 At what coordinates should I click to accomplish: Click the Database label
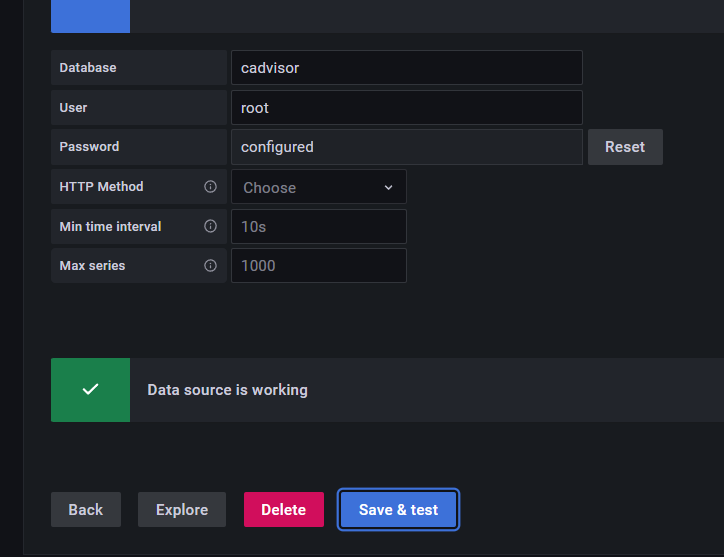click(88, 68)
